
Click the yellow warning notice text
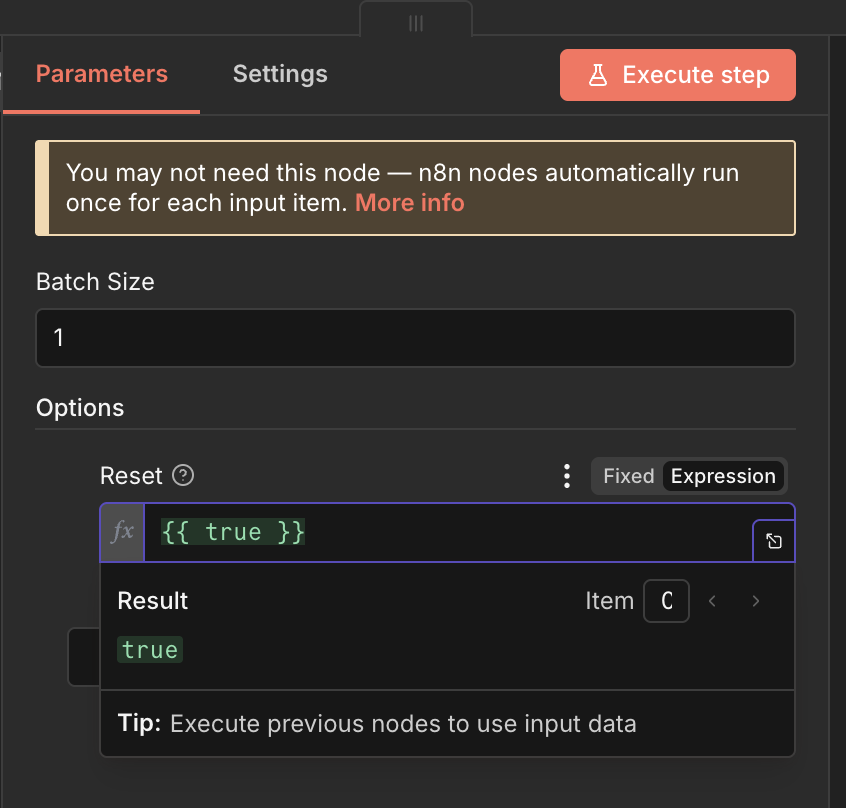[x=400, y=174]
